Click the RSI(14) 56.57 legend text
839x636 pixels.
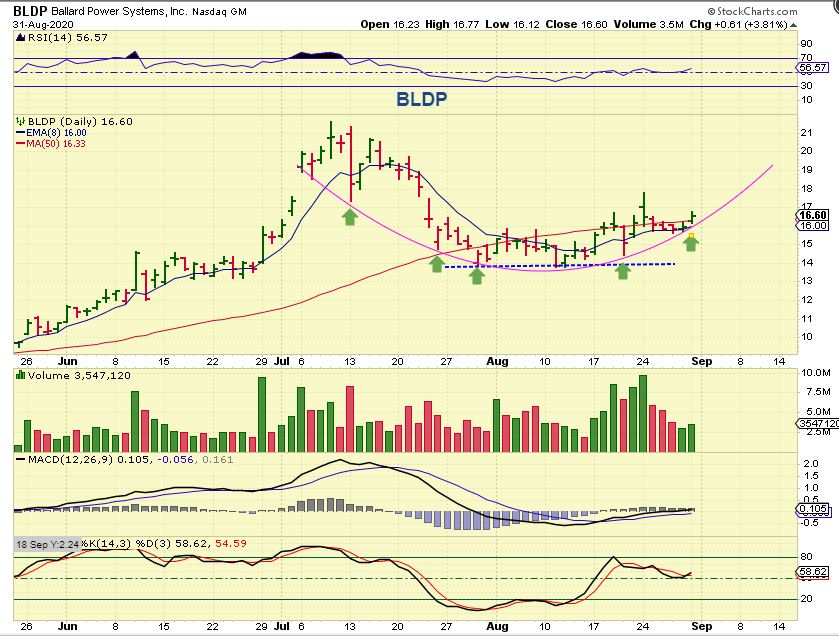pos(67,37)
